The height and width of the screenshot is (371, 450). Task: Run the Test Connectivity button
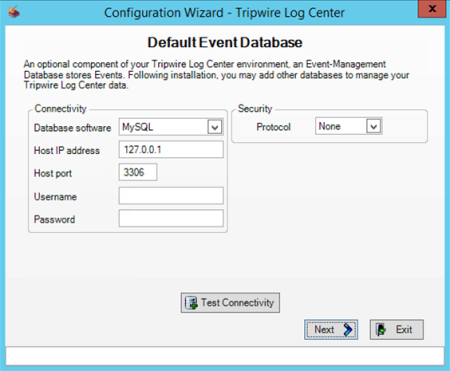pyautogui.click(x=230, y=303)
